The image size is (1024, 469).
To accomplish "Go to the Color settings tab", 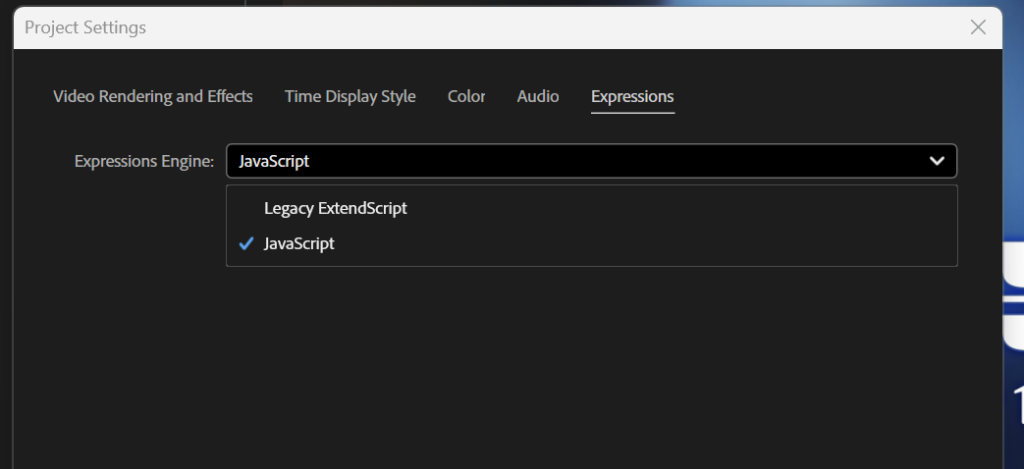I will point(466,97).
